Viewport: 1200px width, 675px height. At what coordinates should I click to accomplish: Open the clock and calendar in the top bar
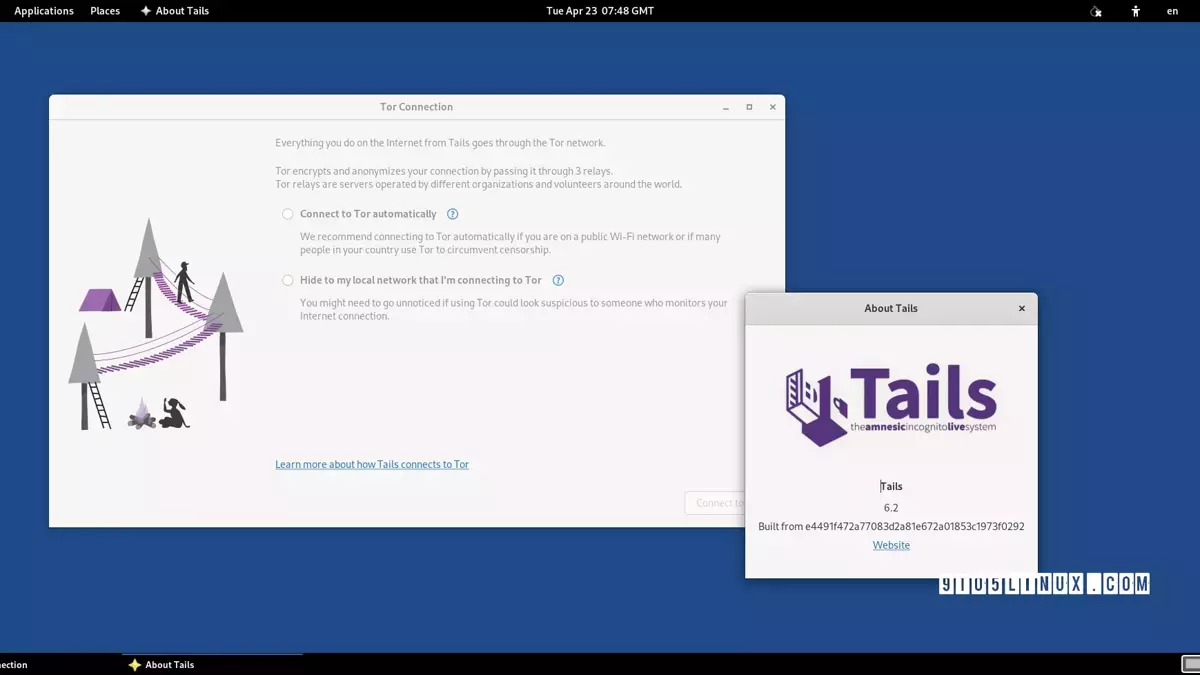pyautogui.click(x=600, y=11)
